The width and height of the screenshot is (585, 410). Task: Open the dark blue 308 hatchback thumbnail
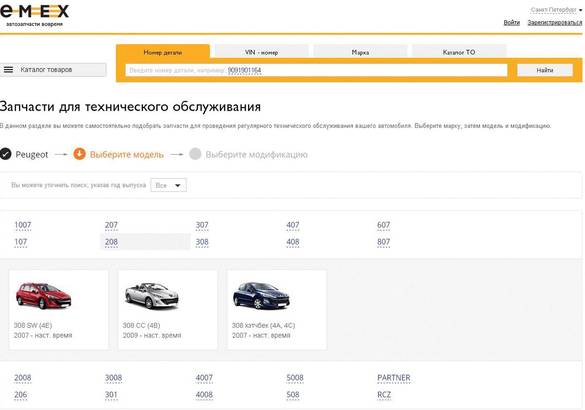(261, 295)
